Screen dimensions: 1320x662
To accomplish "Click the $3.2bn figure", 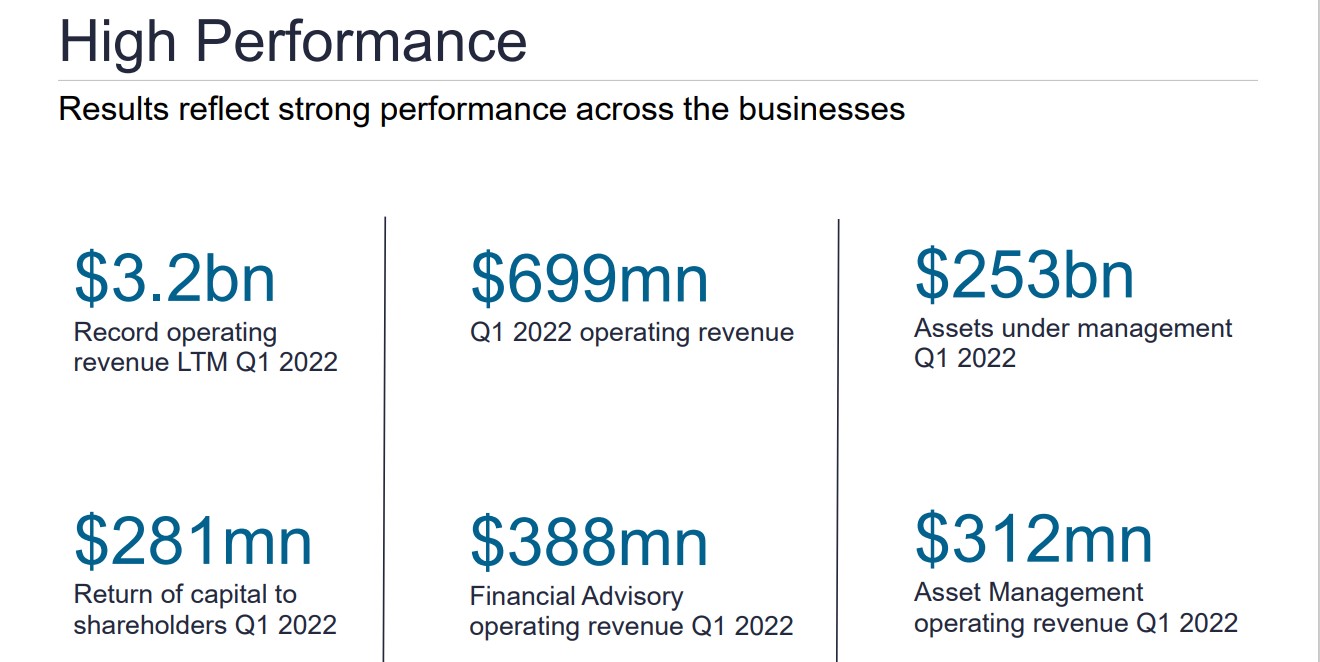I will pyautogui.click(x=175, y=278).
